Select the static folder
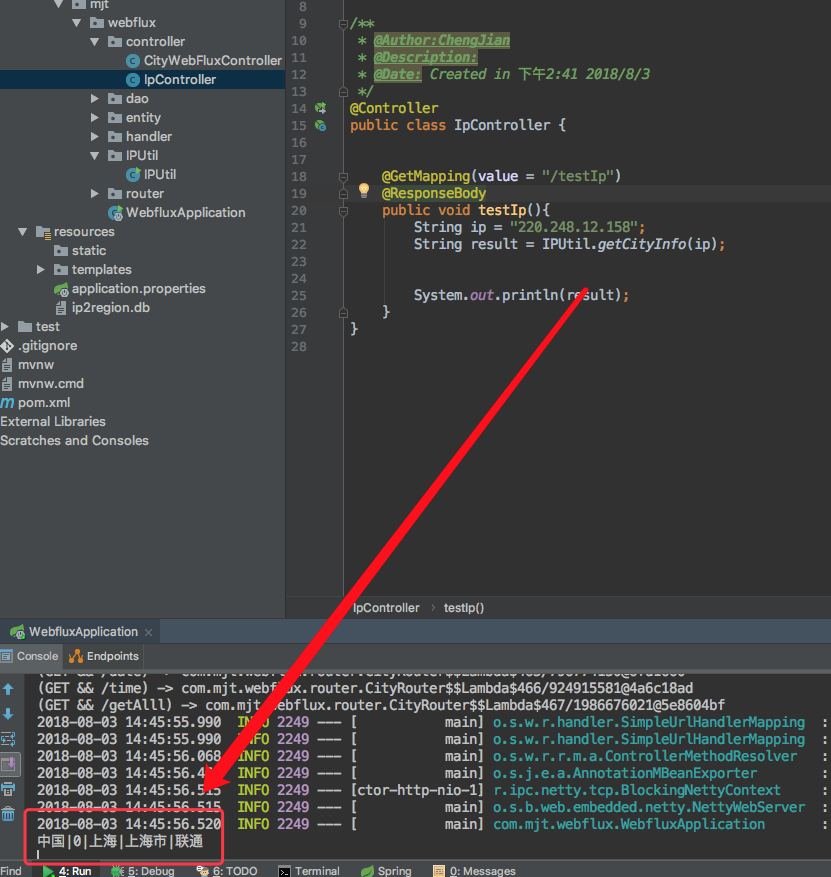 88,251
